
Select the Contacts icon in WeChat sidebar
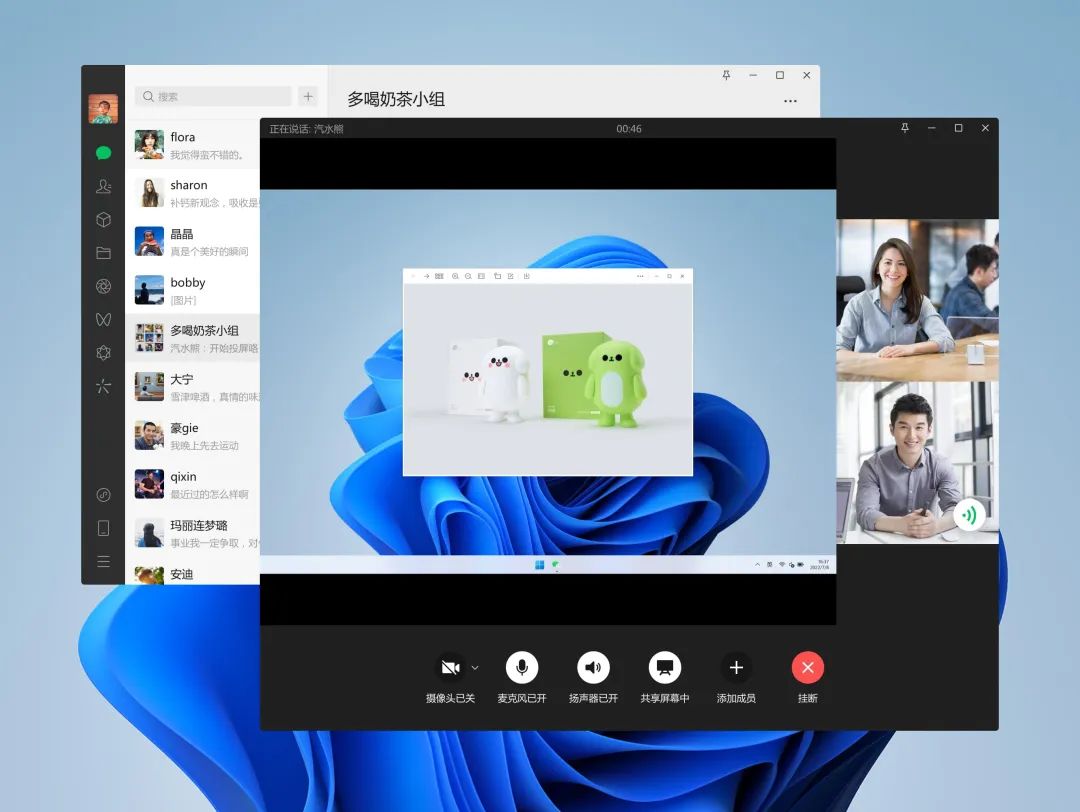click(103, 184)
